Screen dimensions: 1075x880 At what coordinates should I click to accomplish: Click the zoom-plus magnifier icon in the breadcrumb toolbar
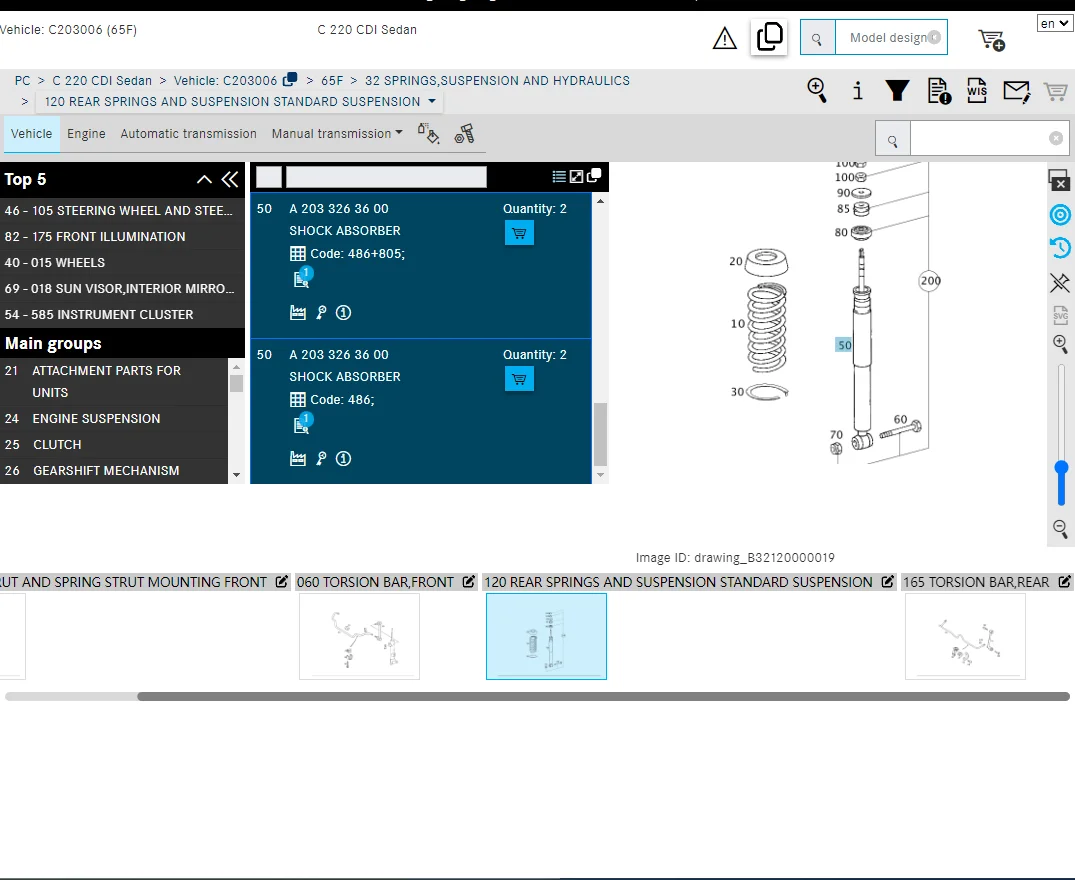pyautogui.click(x=817, y=90)
